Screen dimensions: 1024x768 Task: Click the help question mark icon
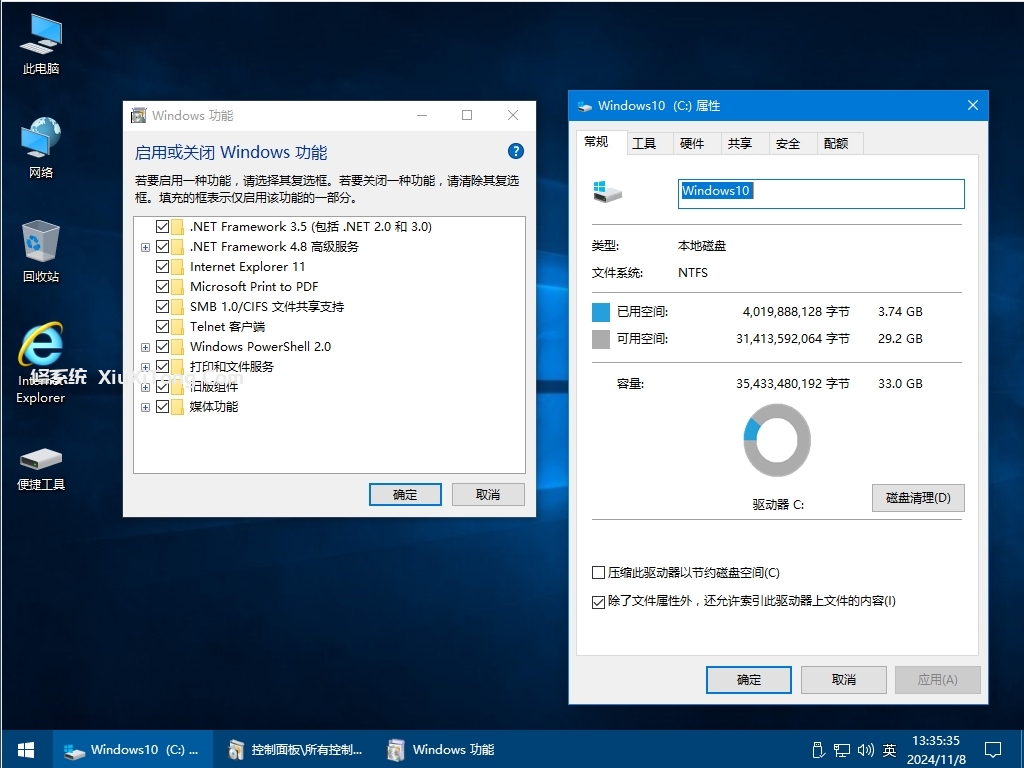click(515, 152)
